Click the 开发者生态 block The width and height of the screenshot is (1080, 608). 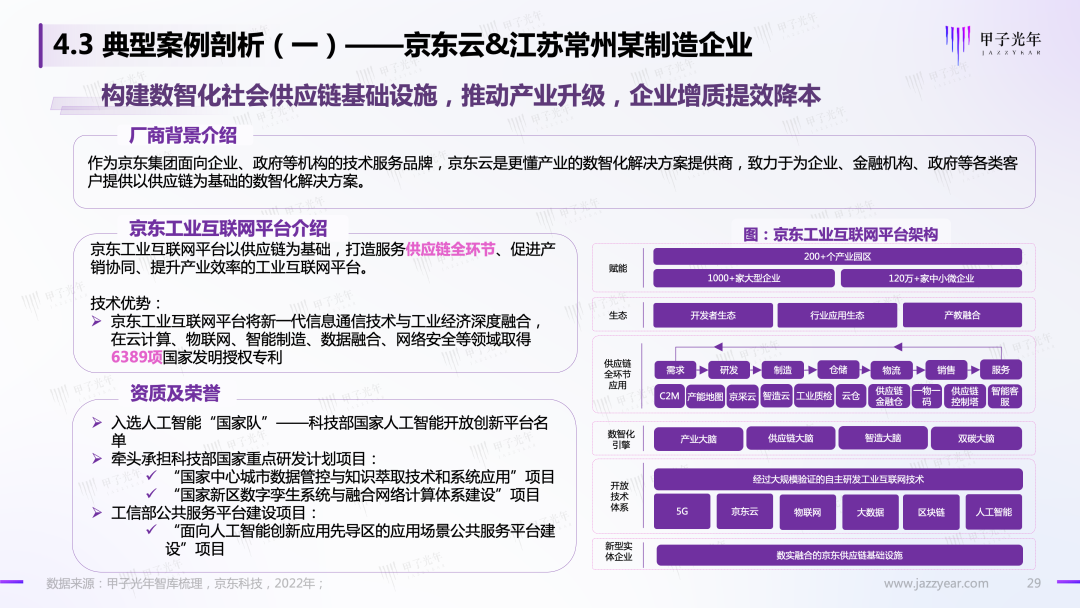click(712, 315)
